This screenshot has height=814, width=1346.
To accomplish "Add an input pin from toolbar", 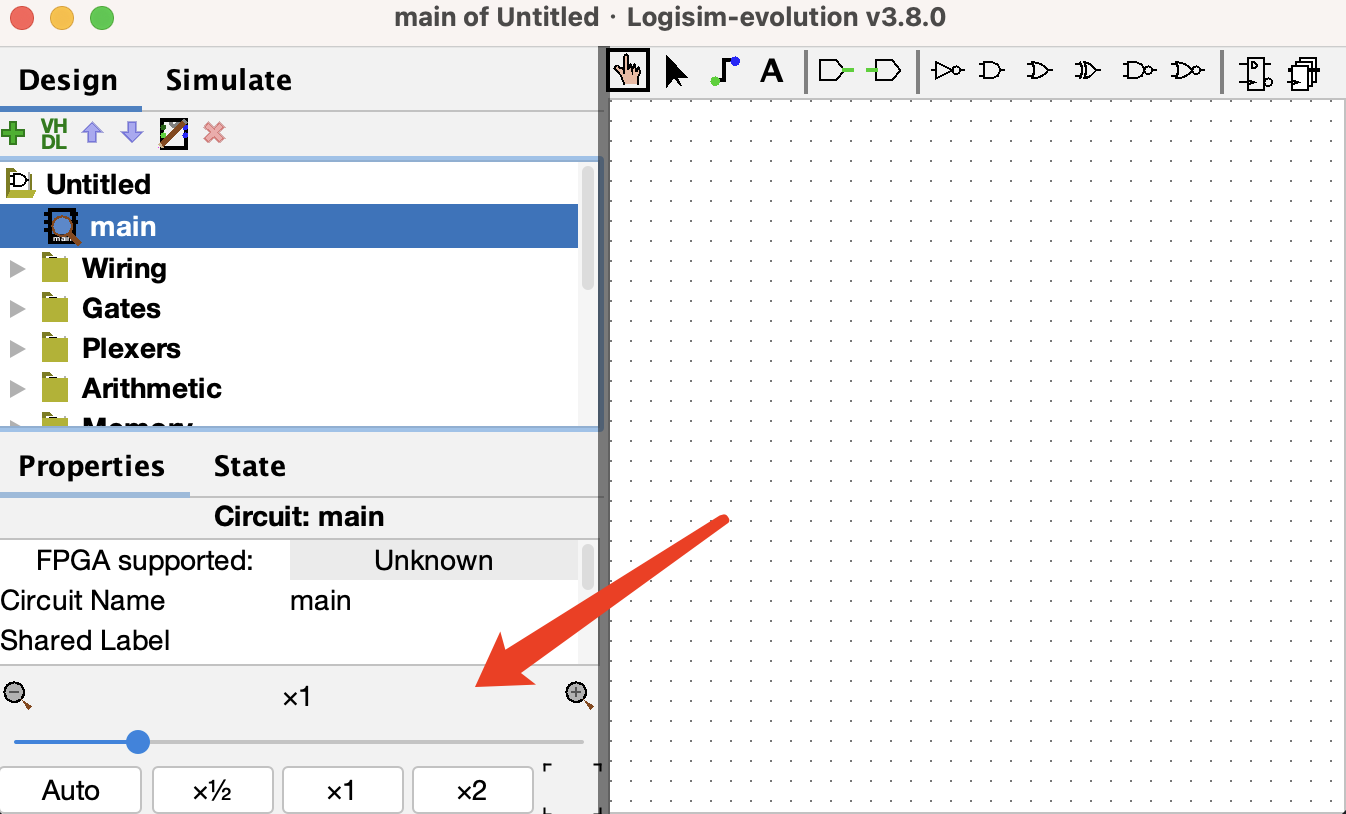I will tap(836, 71).
